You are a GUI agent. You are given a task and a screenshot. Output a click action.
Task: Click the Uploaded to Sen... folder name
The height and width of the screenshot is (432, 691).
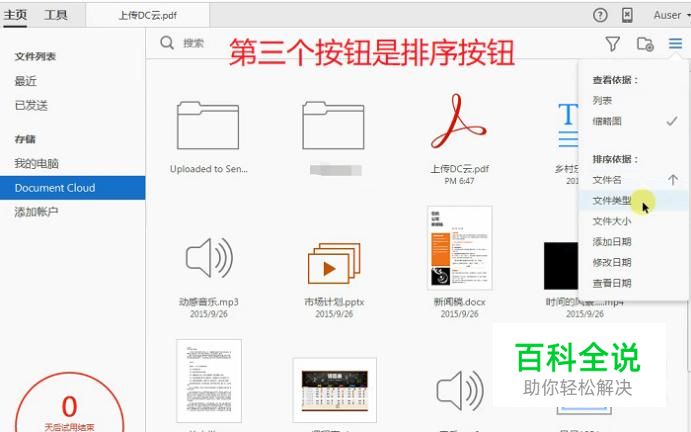[209, 169]
